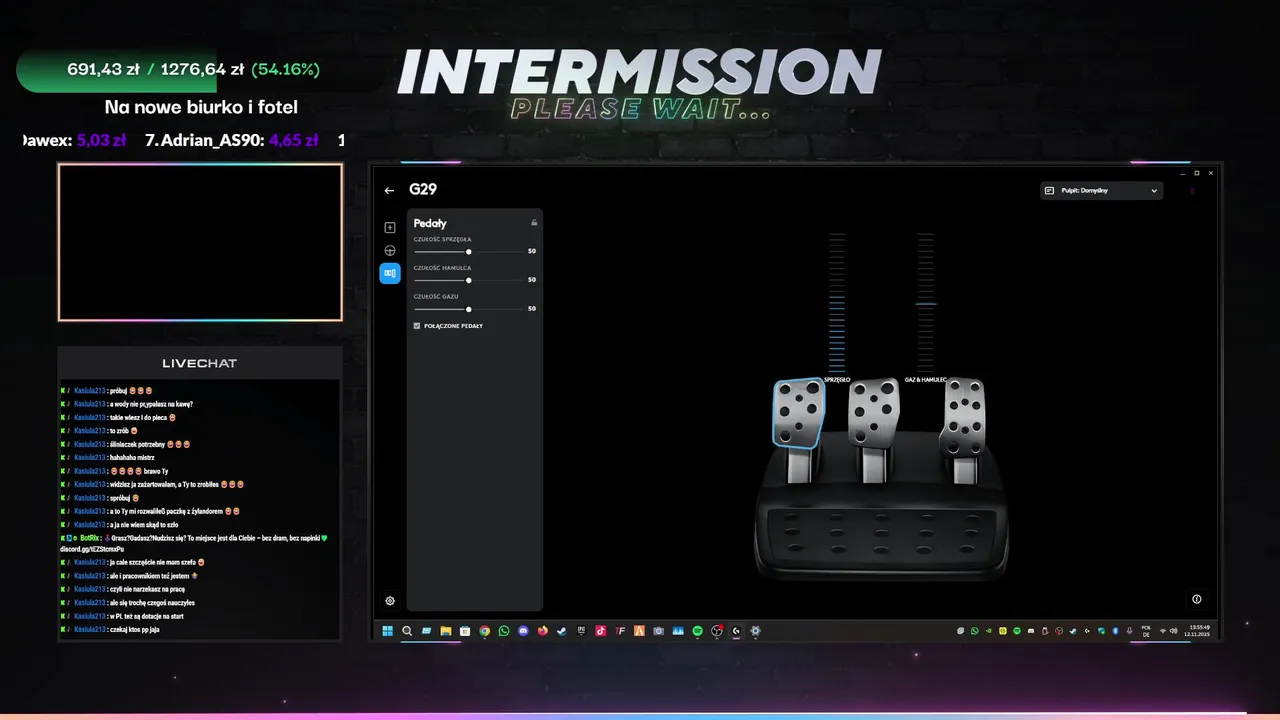Open File Explorer from taskbar
The image size is (1280, 720).
pyautogui.click(x=446, y=631)
